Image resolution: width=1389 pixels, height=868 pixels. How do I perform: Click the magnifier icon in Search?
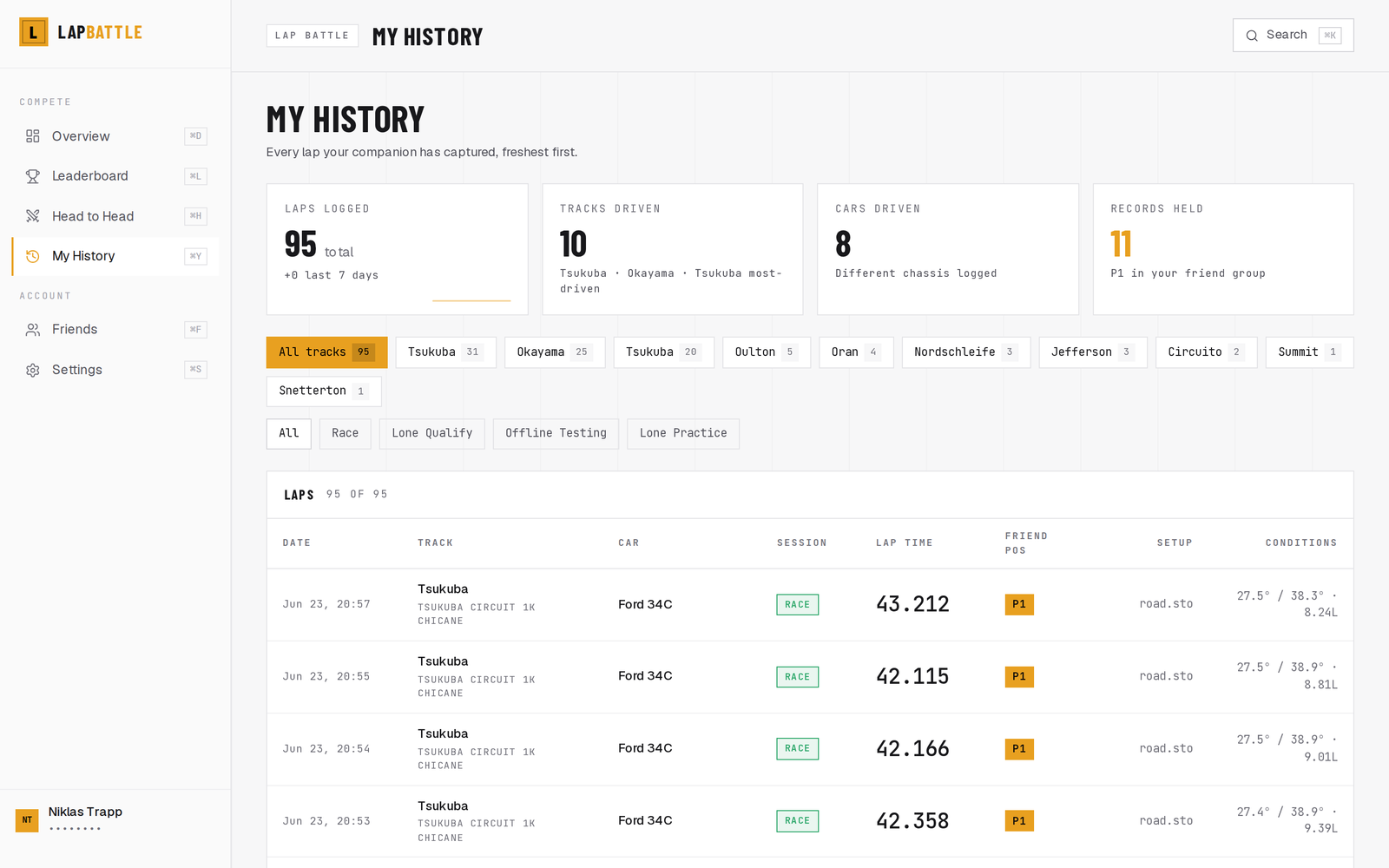(1252, 36)
